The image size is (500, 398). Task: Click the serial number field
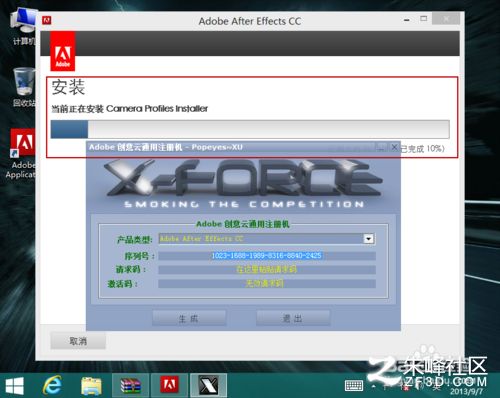tap(267, 256)
